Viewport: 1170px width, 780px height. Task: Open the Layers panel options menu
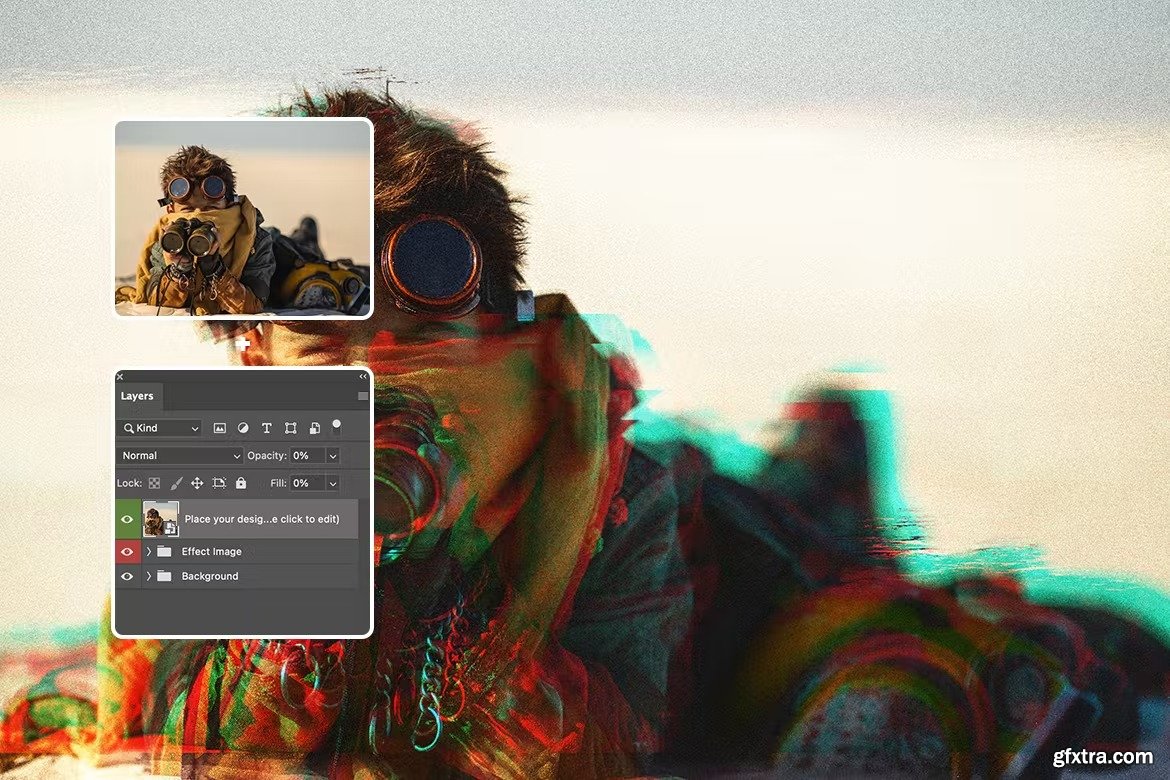(362, 396)
